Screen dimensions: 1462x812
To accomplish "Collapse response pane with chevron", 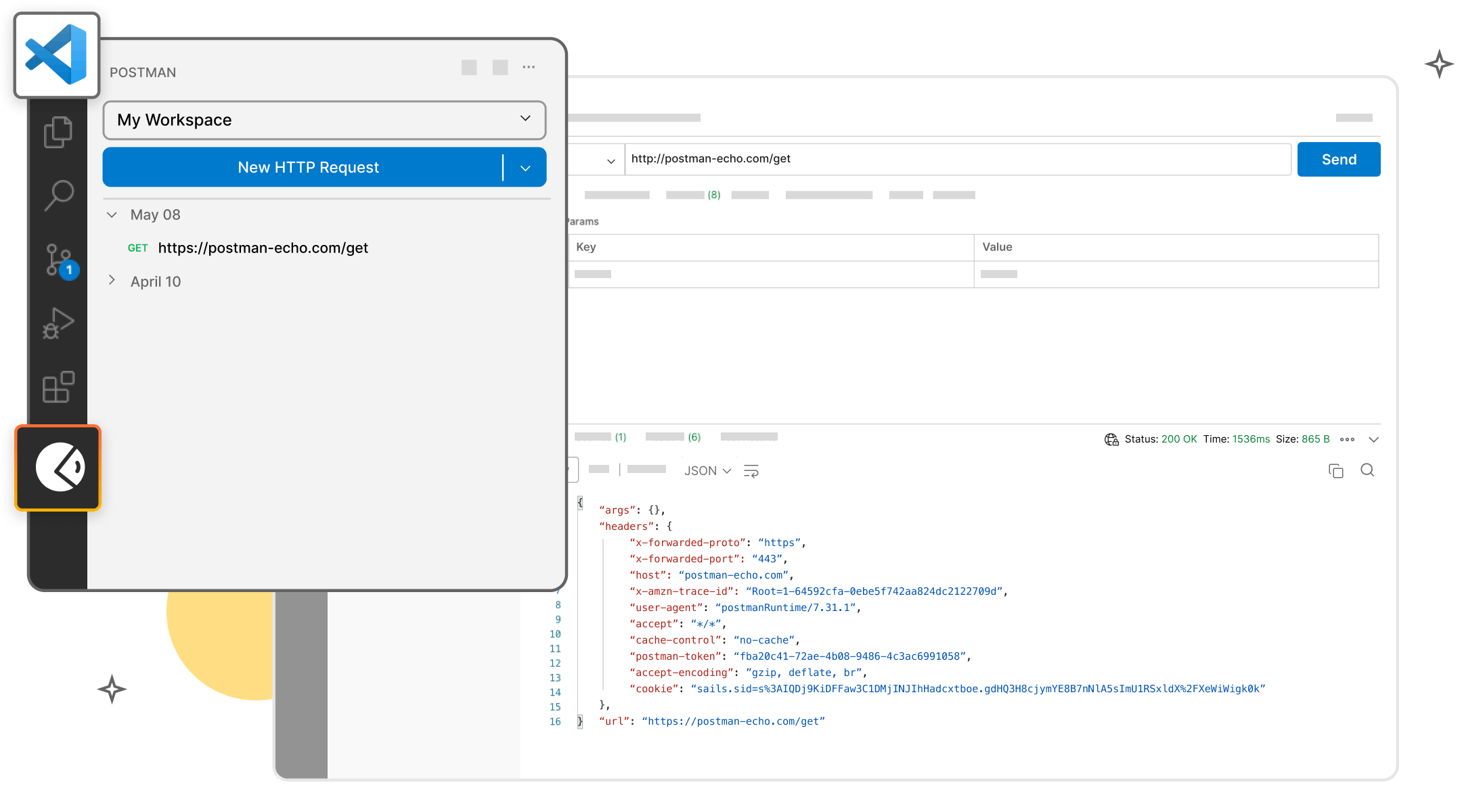I will 1373,439.
